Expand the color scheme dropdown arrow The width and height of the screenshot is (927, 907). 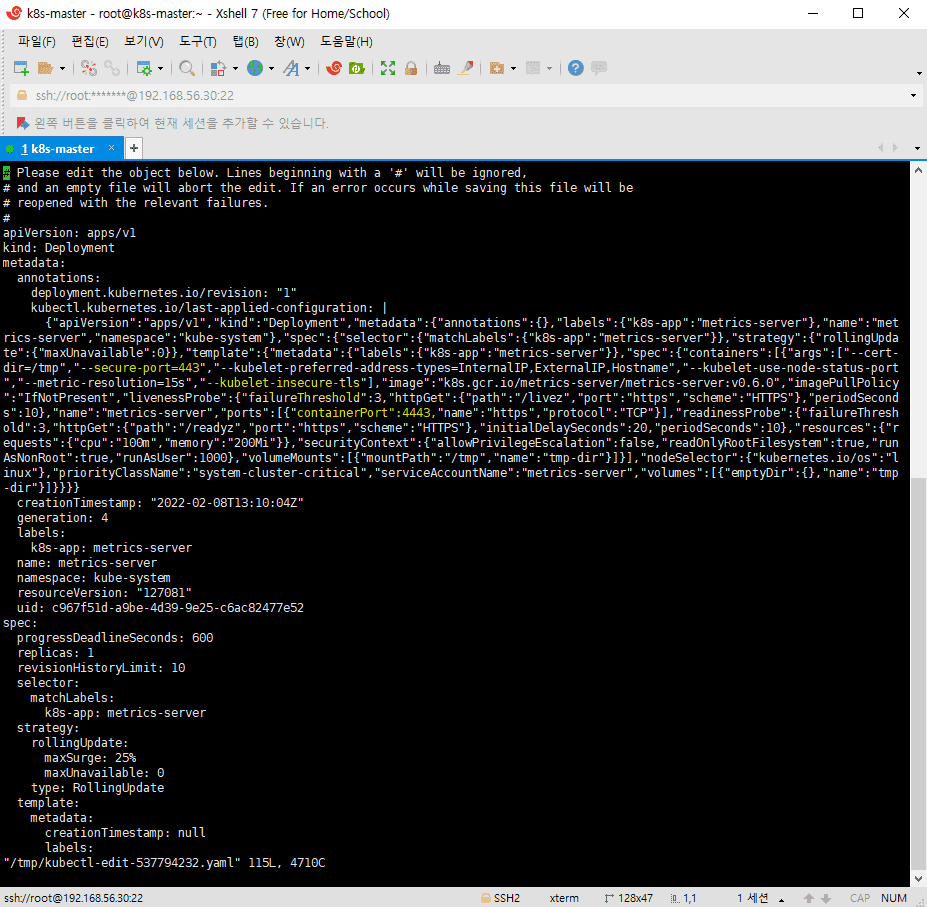click(235, 69)
